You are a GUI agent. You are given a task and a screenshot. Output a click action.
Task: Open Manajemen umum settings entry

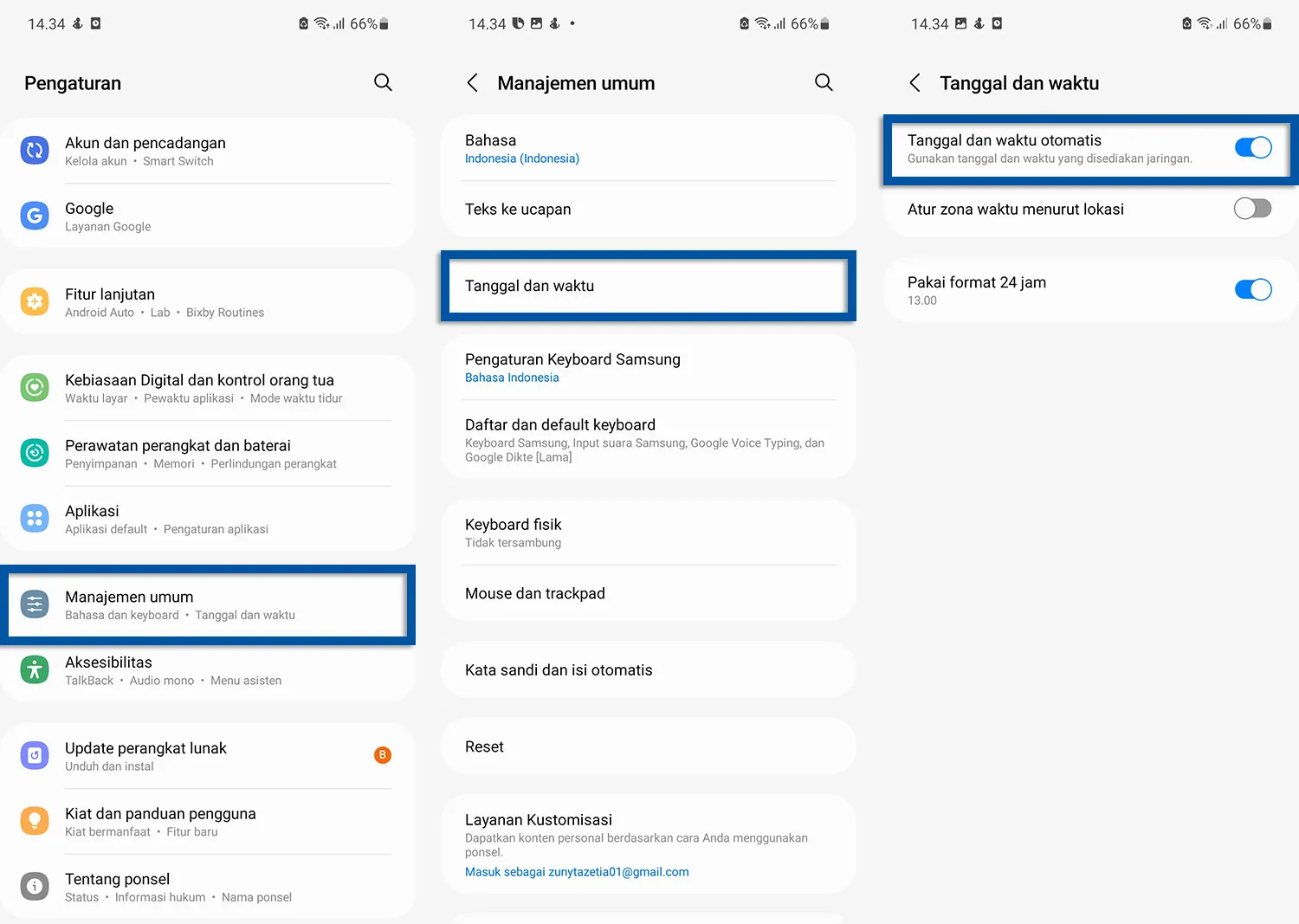click(208, 604)
